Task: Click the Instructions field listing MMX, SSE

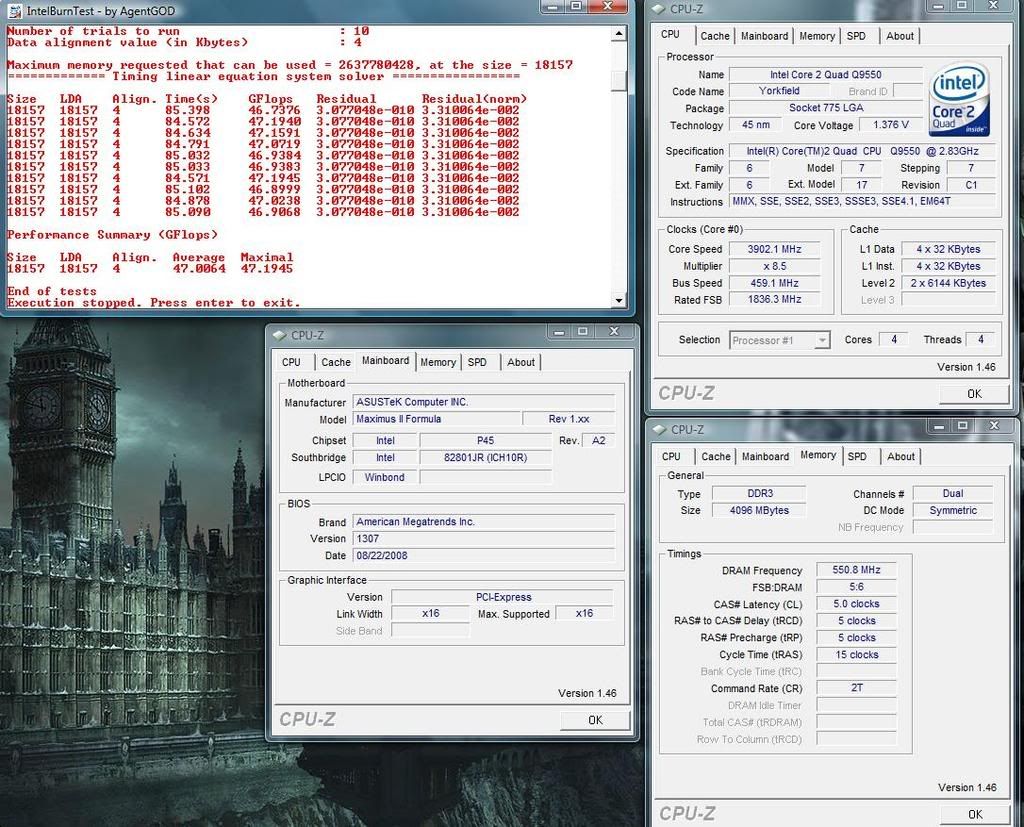Action: (862, 201)
